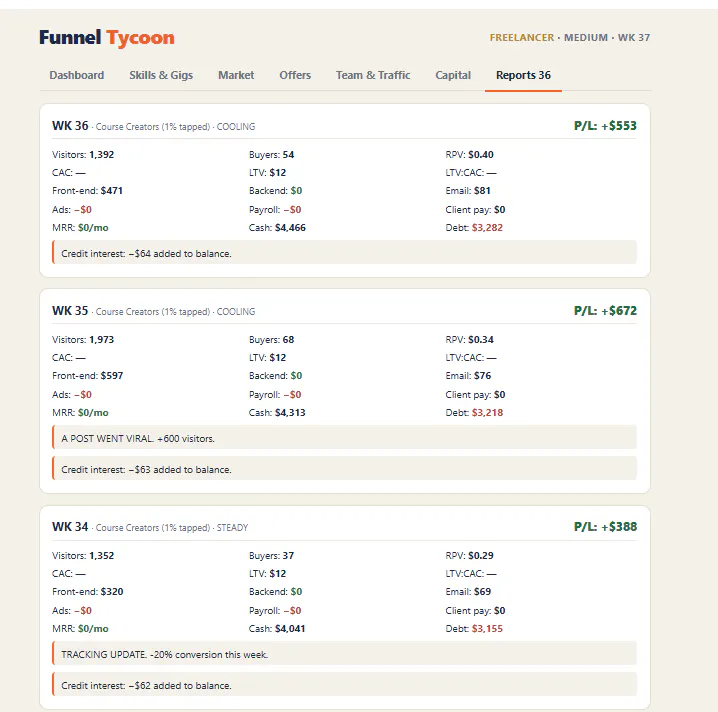Click Debt: $3,218 value
Viewport: 718px width, 712px height.
tap(474, 413)
